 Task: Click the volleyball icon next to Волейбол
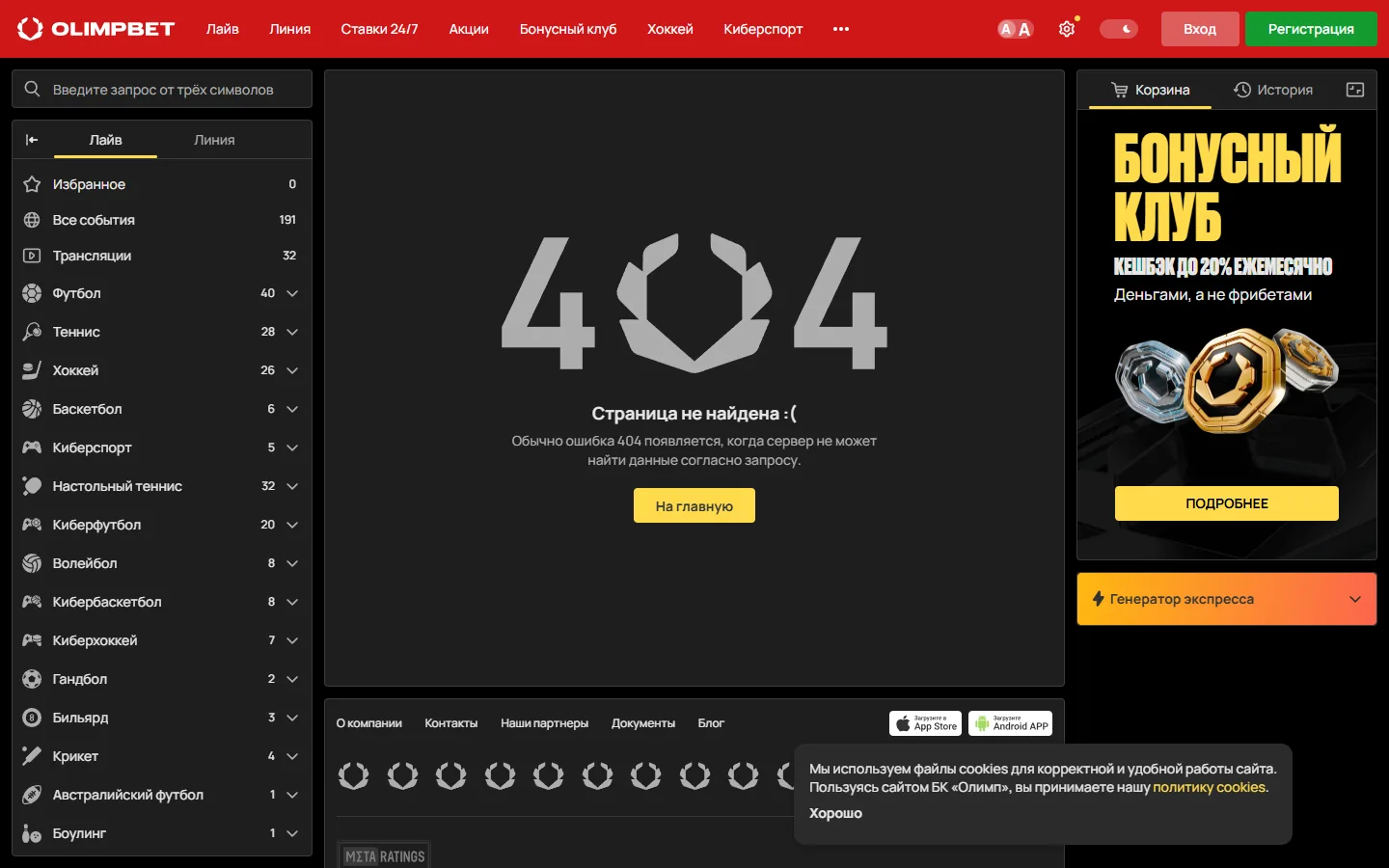click(32, 563)
